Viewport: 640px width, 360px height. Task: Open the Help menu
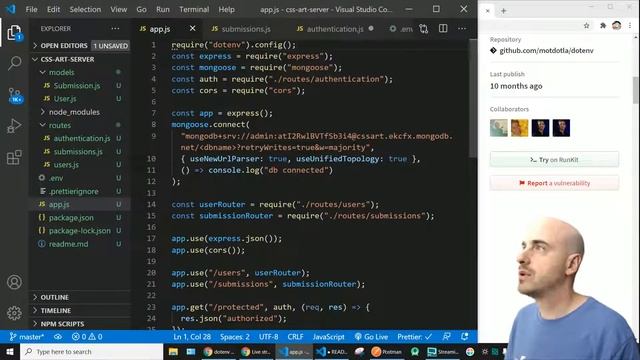(x=227, y=9)
